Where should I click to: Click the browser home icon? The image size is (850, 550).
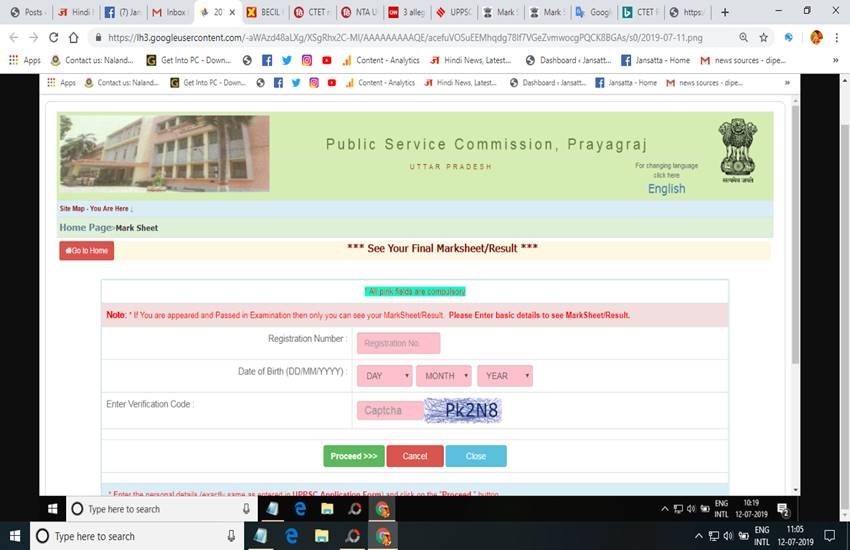click(74, 37)
